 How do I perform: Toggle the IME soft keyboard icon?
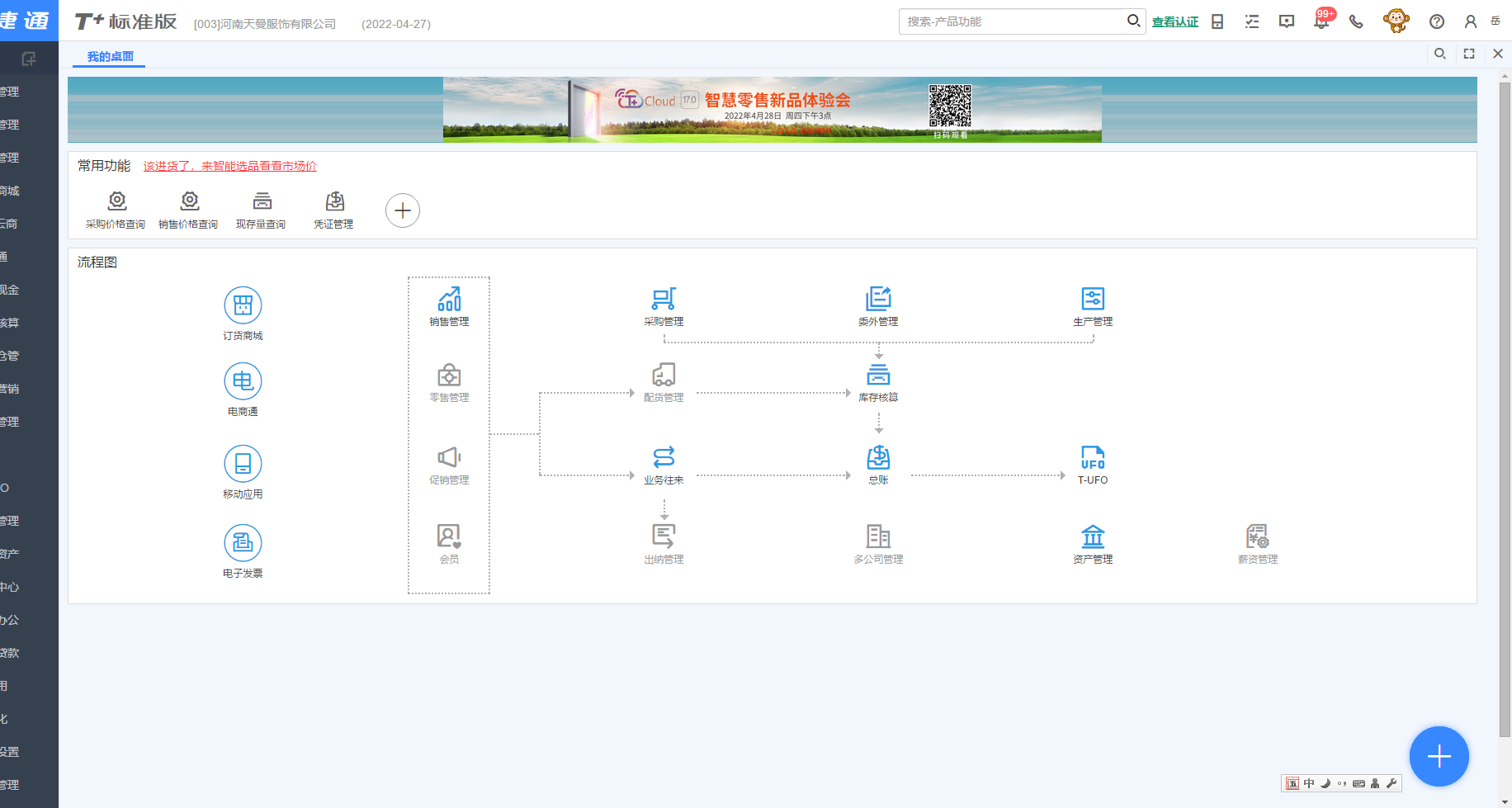[x=1358, y=783]
